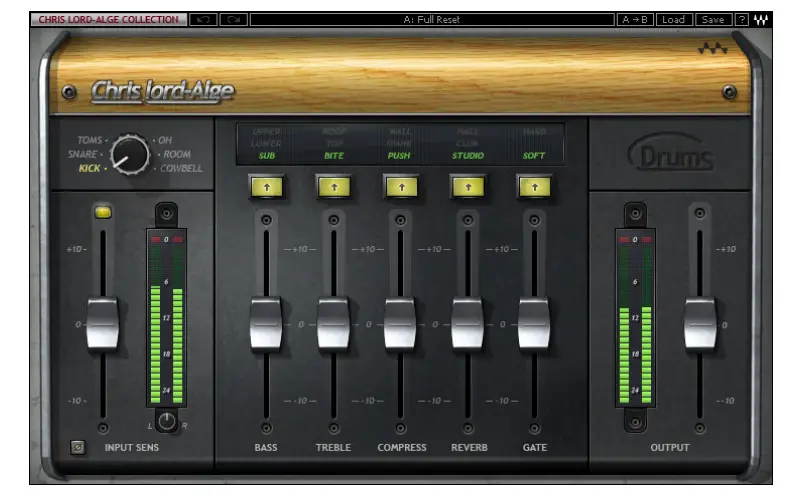Click the Treble fader handle
This screenshot has height=501, width=785.
click(333, 323)
